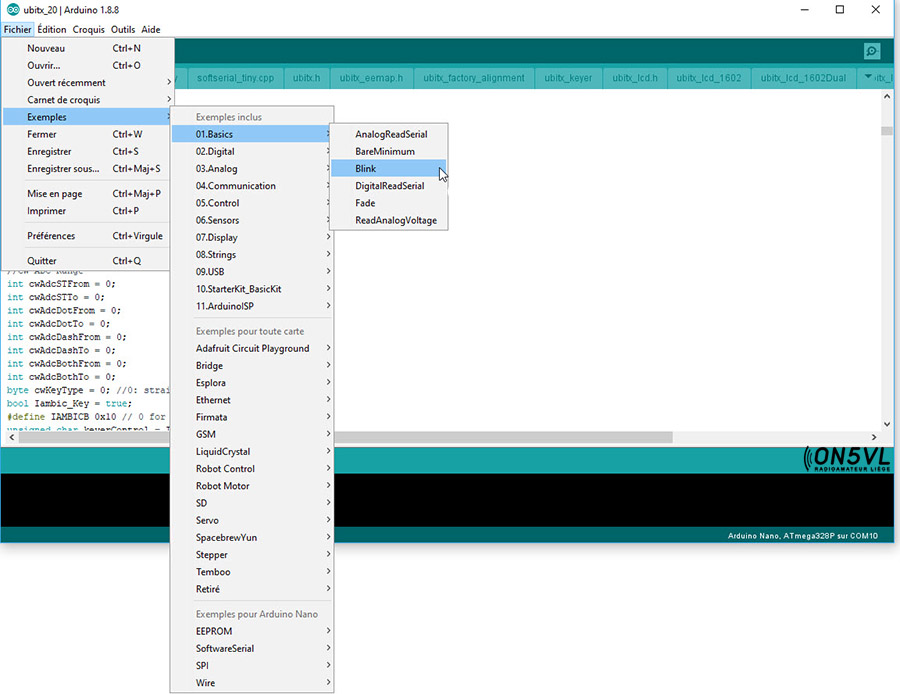
Task: Open Robot Motor examples
Action: click(x=251, y=486)
